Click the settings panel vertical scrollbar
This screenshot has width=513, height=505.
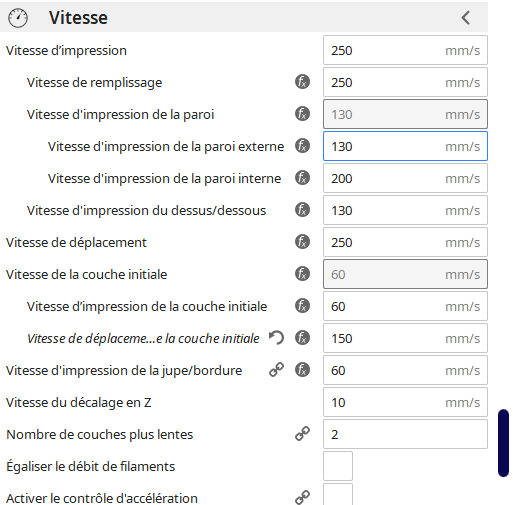point(503,443)
